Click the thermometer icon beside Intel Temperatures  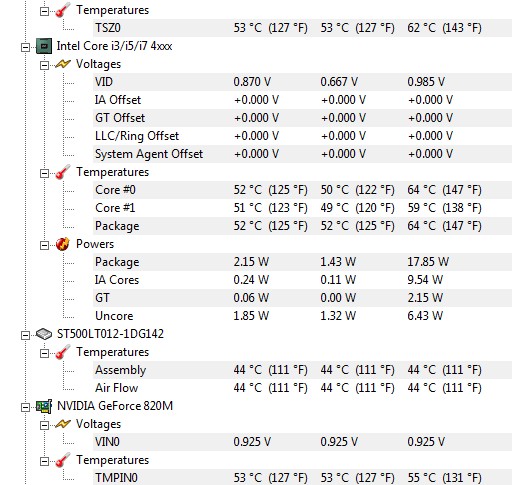63,172
